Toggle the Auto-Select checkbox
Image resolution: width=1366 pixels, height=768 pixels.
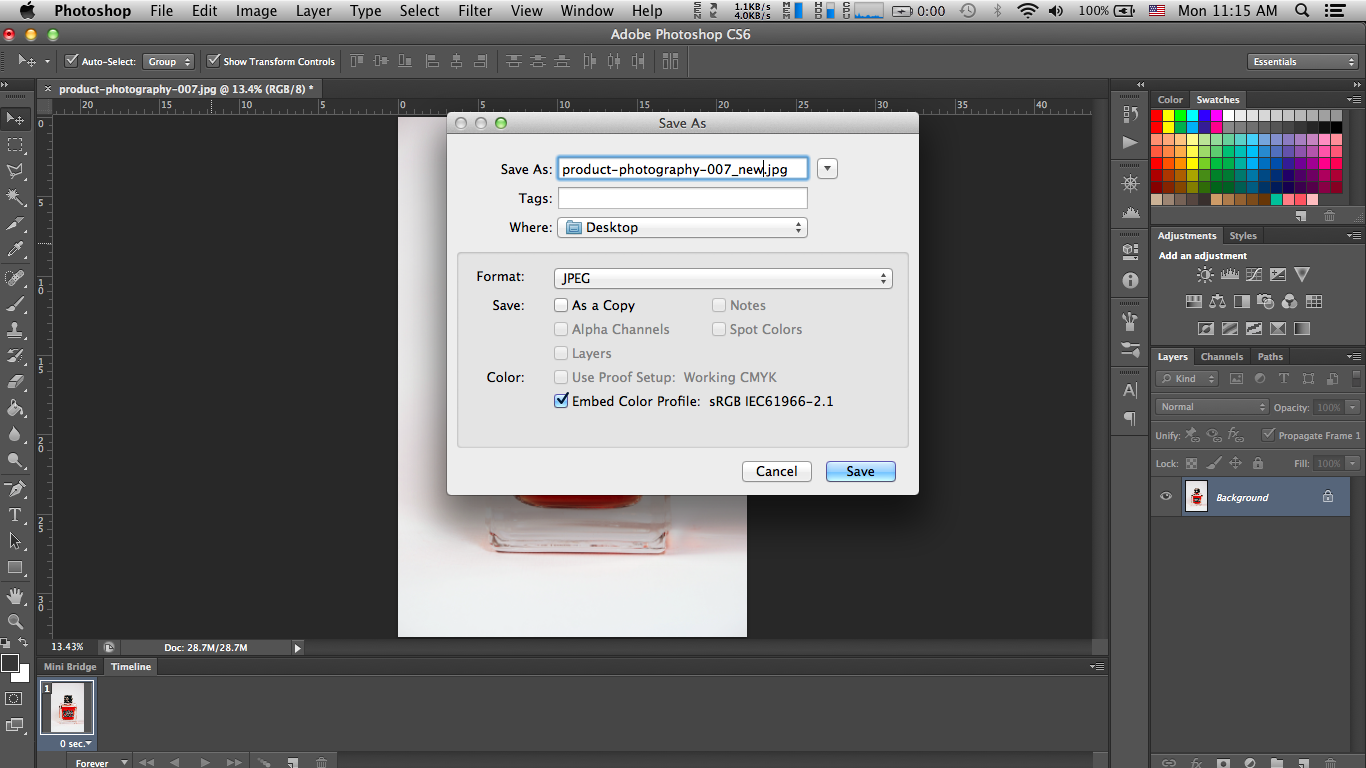[71, 61]
